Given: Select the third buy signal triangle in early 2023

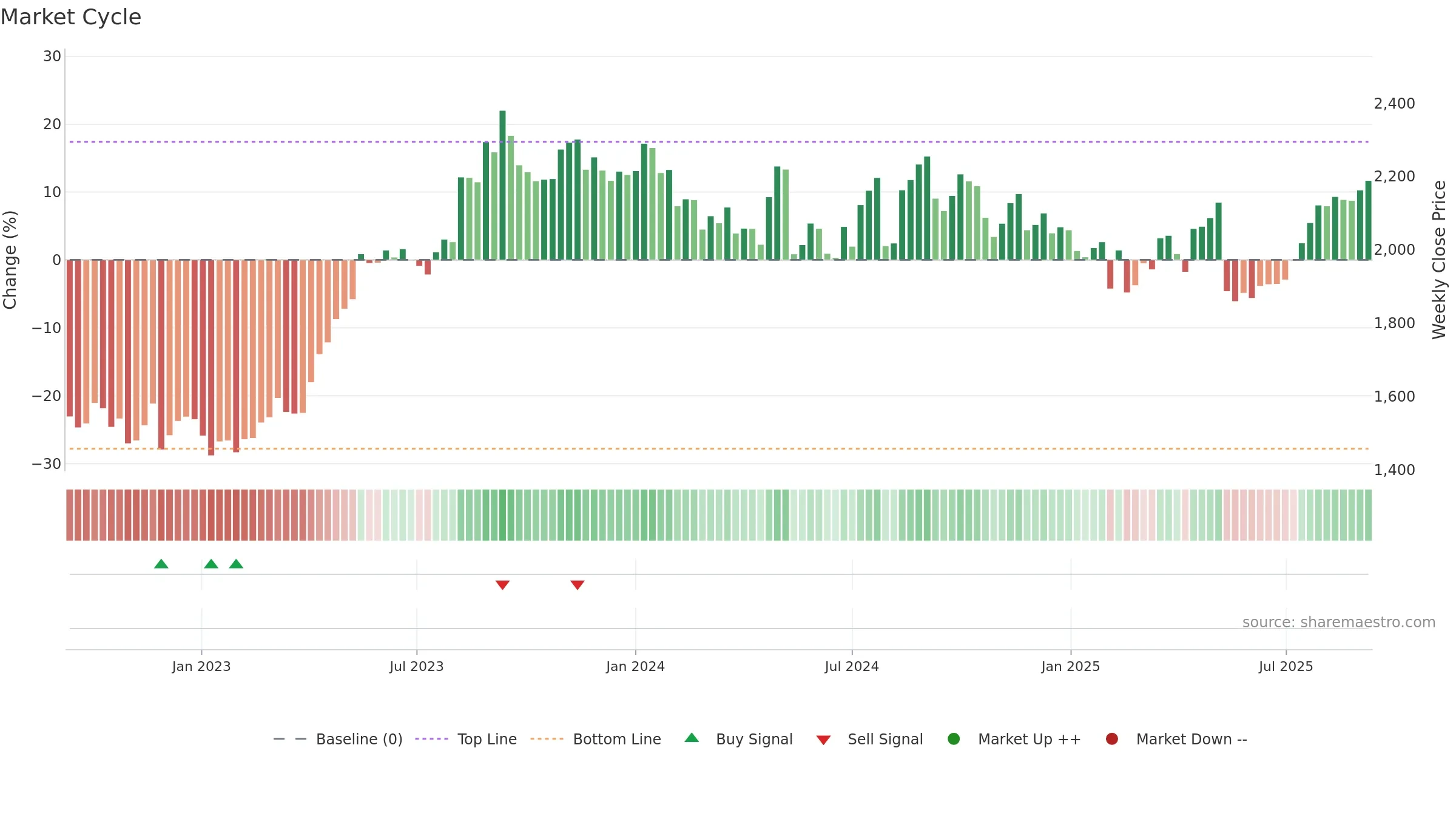Looking at the screenshot, I should (236, 564).
